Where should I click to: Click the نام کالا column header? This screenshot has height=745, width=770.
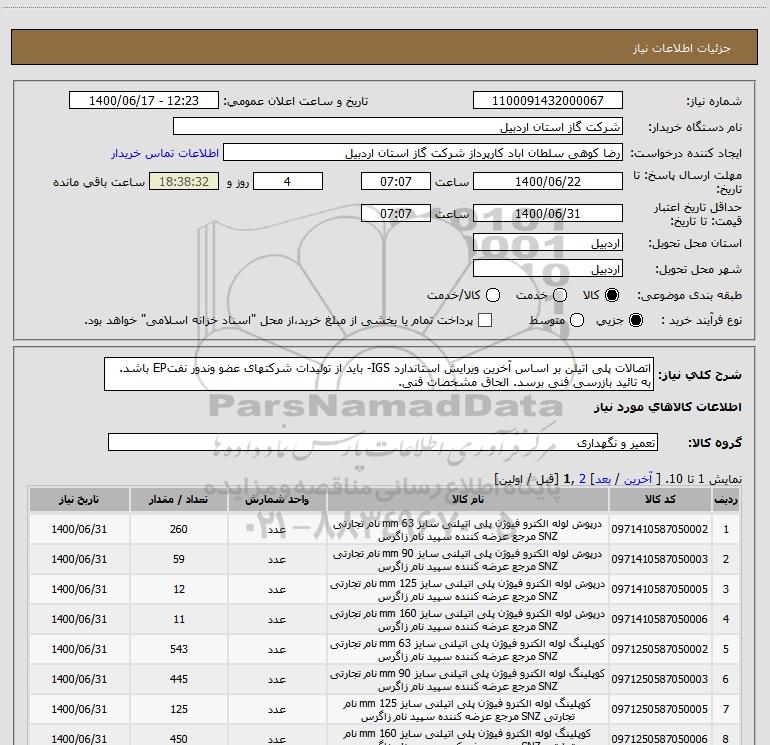click(x=468, y=499)
